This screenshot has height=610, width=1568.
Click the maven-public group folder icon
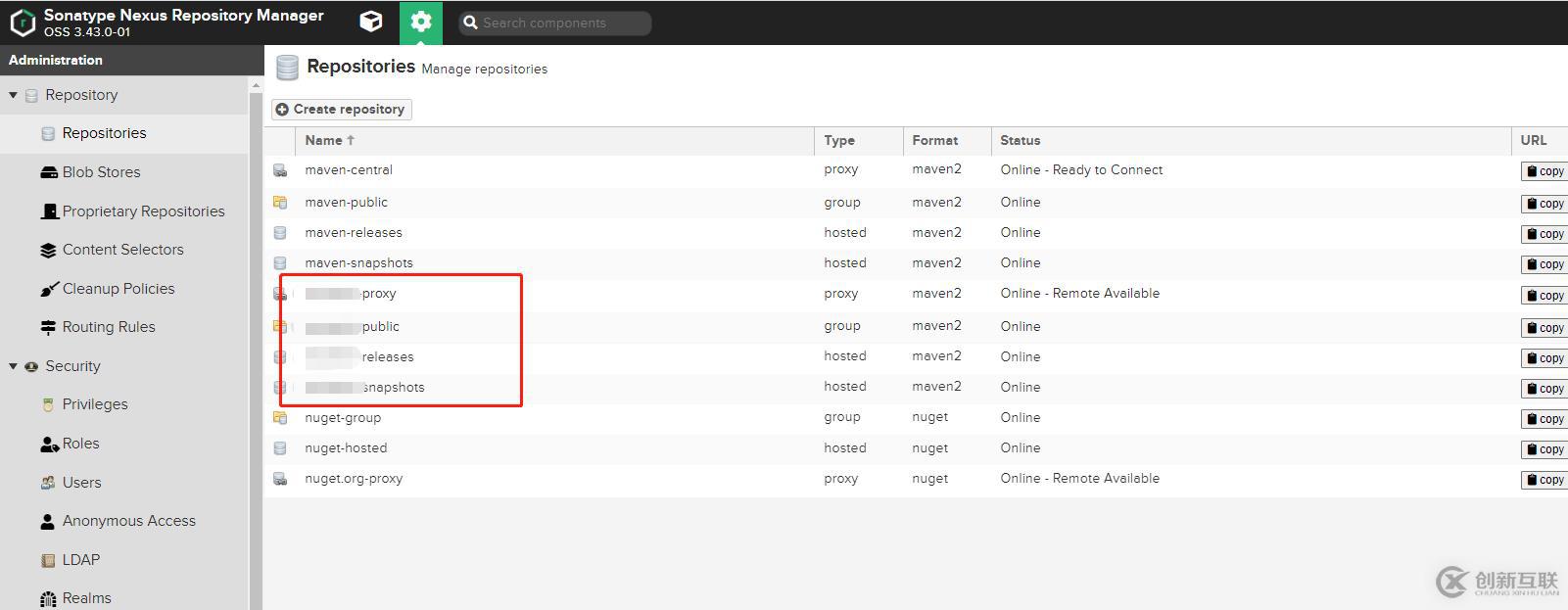280,203
